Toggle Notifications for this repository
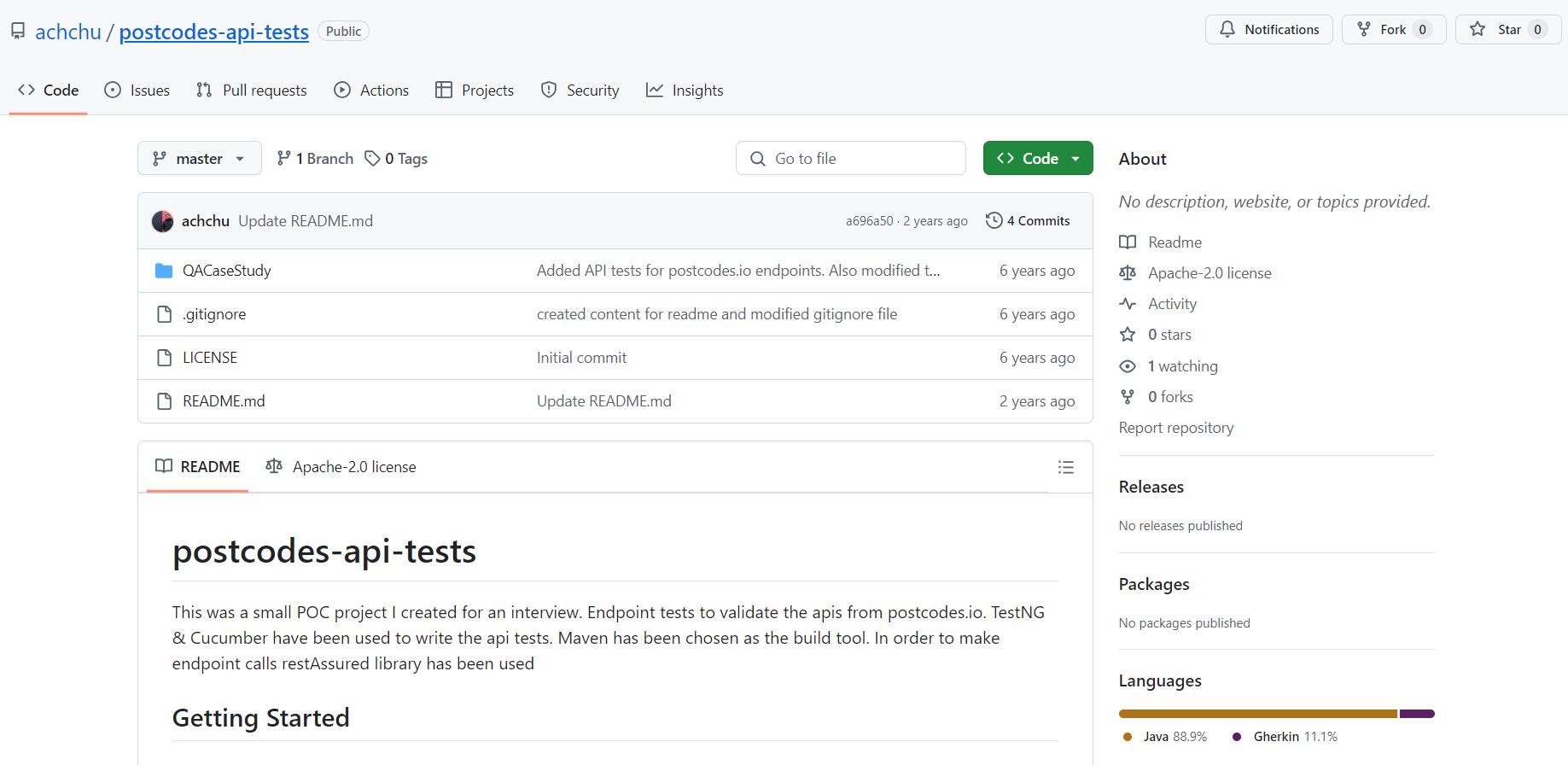Screen dimensions: 1568x765 coord(1268,30)
